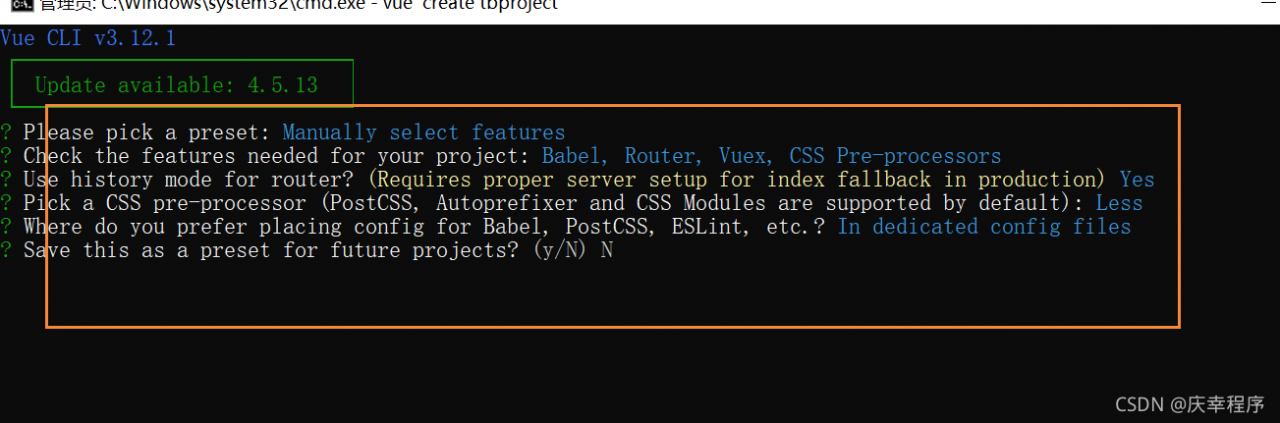
Task: Click the 'Vue CLI v3.12.1' header text
Action: point(88,39)
